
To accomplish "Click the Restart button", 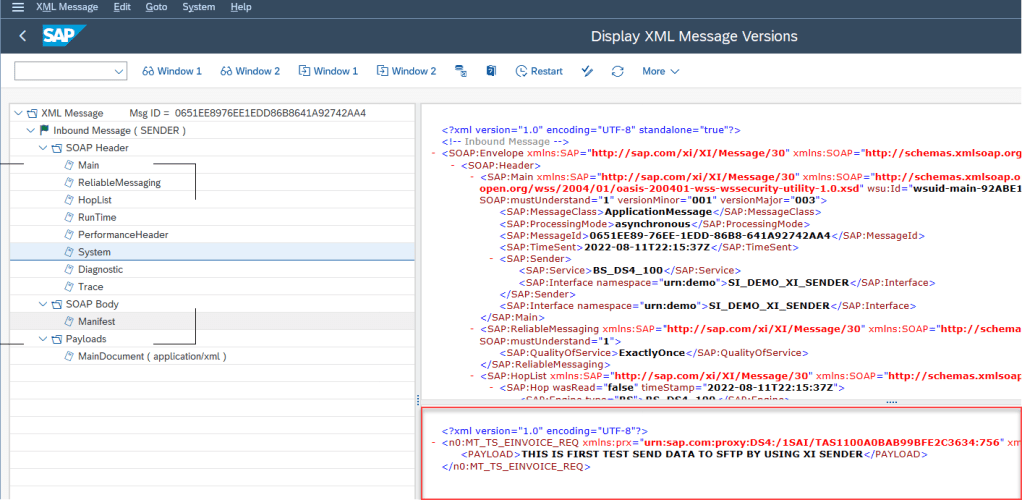I will (539, 71).
